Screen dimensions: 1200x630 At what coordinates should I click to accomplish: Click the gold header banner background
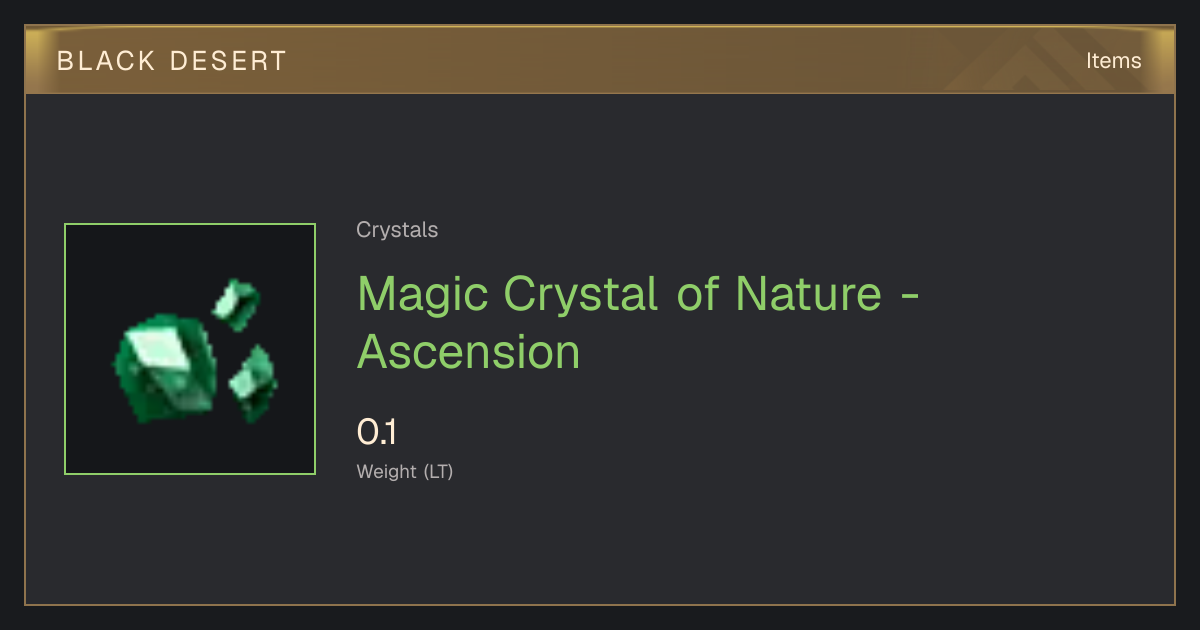coord(600,61)
